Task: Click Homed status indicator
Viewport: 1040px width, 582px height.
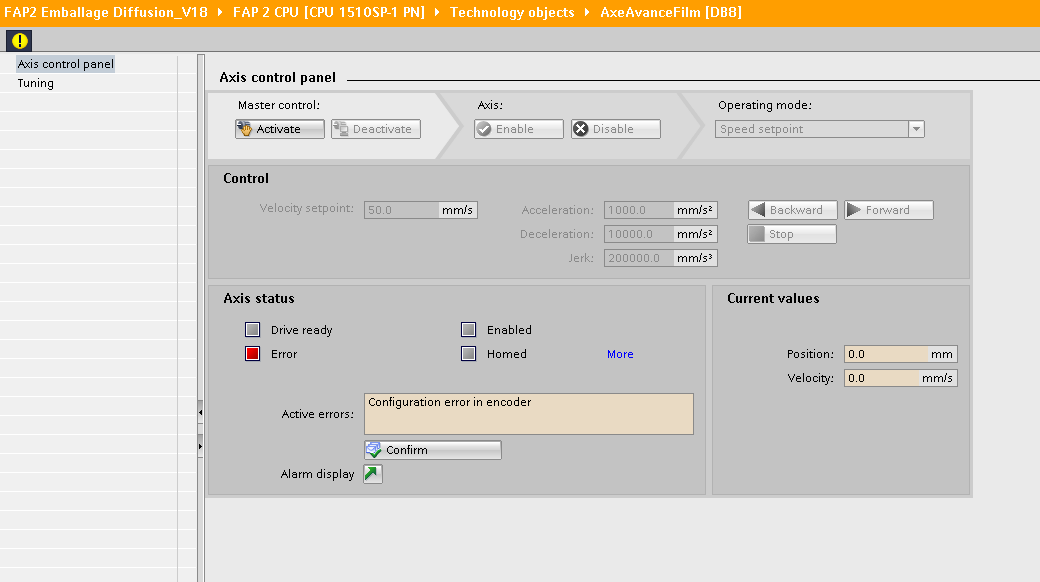Action: (x=468, y=354)
